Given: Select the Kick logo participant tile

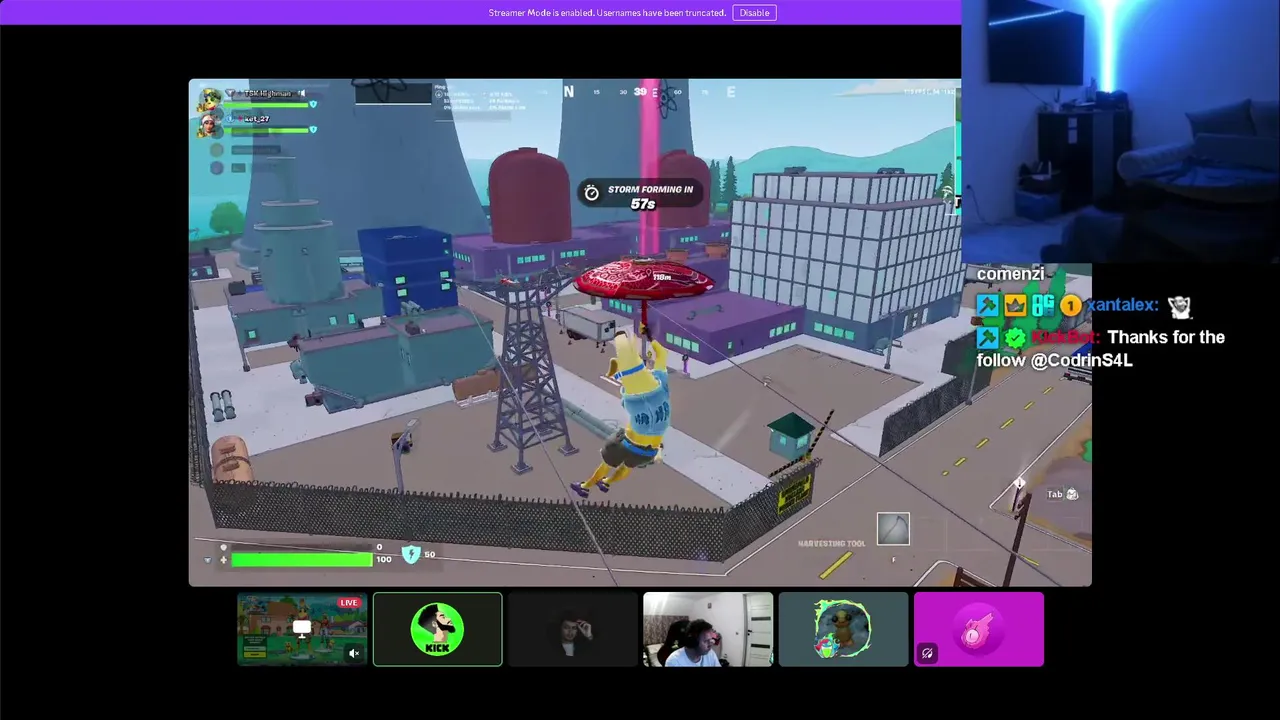Looking at the screenshot, I should pyautogui.click(x=437, y=629).
